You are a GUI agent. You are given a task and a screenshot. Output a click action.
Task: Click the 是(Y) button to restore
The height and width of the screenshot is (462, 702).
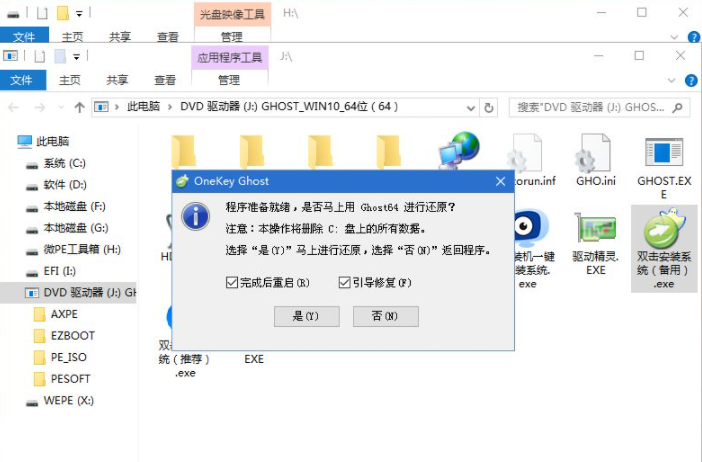[306, 316]
